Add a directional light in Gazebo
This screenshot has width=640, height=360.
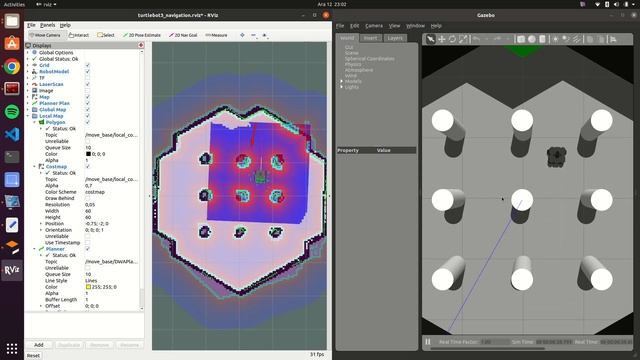coord(577,39)
